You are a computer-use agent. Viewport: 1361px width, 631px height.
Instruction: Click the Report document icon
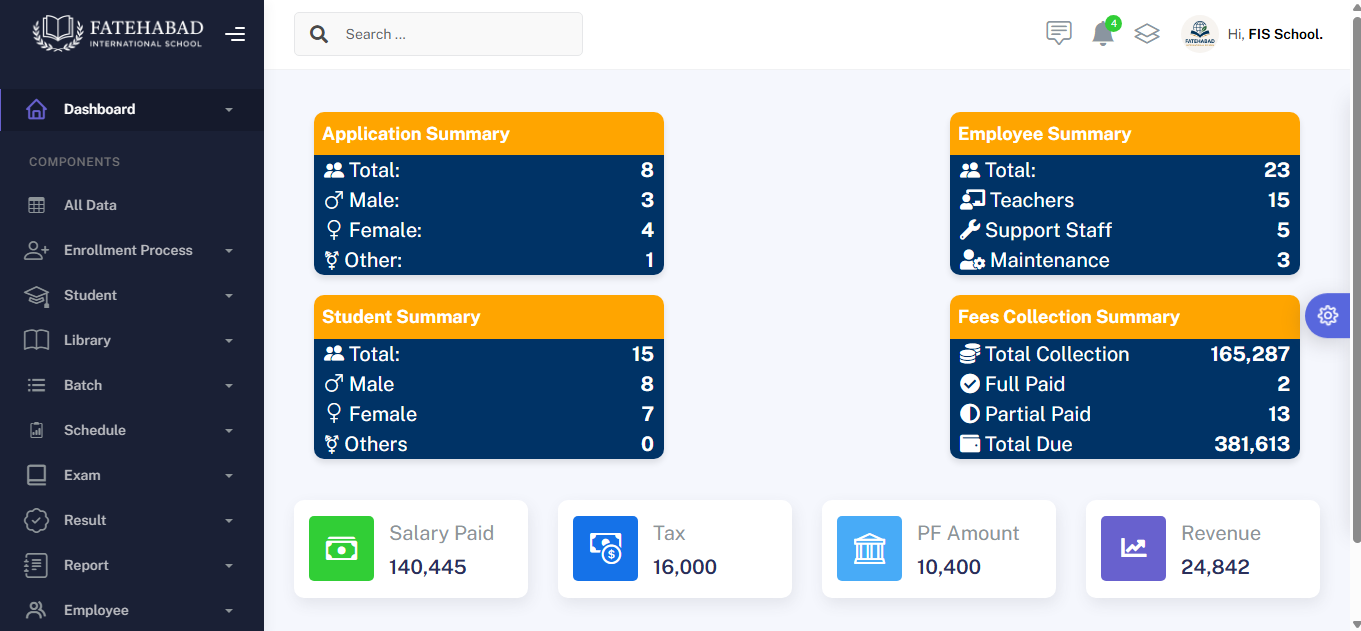[36, 565]
